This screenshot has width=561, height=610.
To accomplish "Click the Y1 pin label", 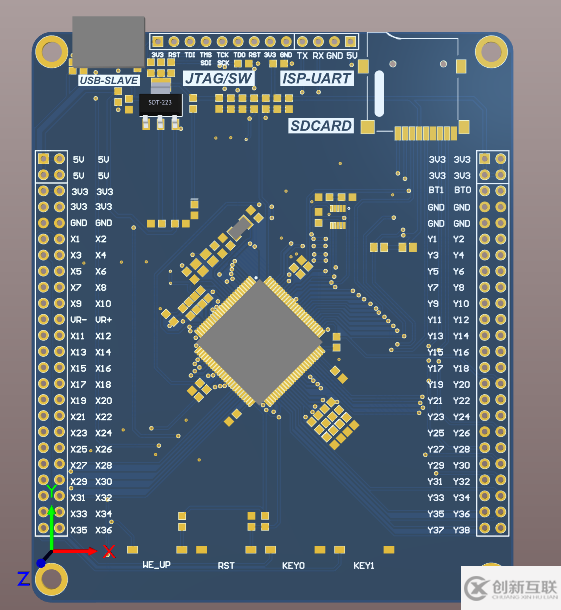I will 432,239.
